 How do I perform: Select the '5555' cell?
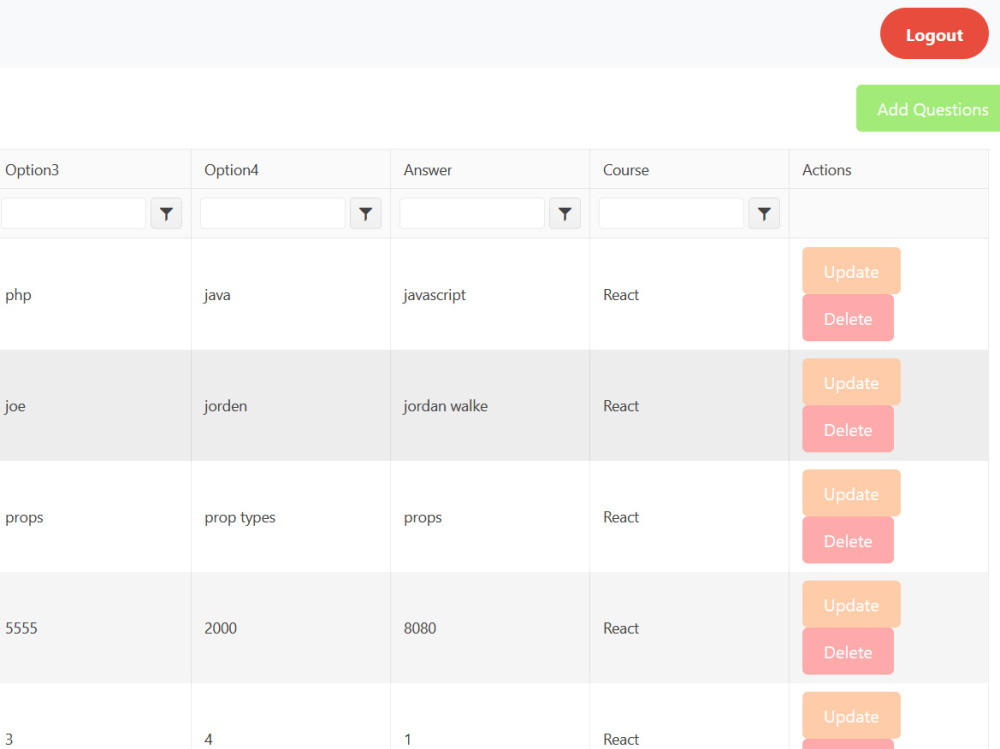[x=95, y=627]
